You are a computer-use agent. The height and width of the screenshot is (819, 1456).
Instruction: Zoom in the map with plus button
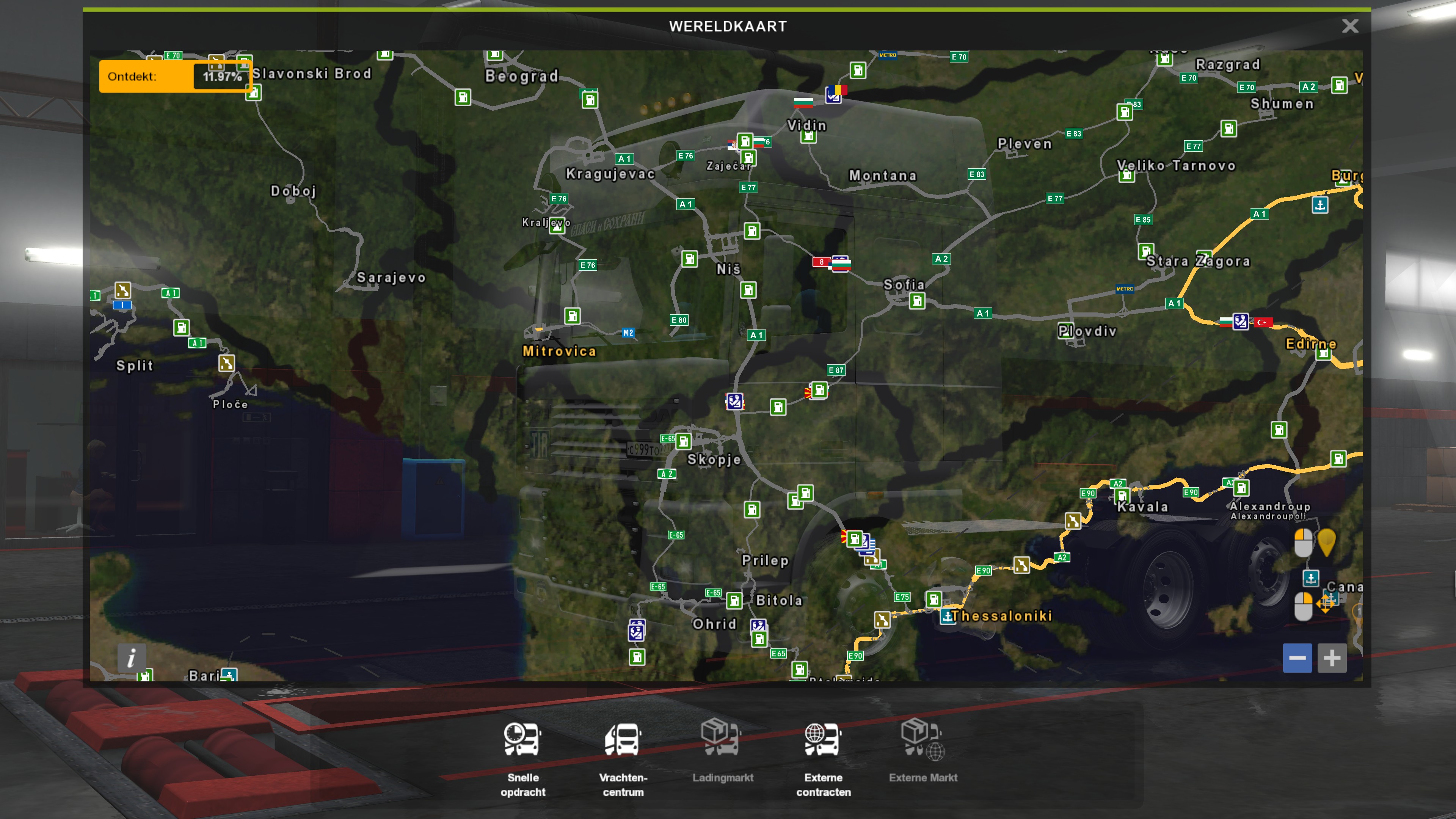click(x=1332, y=658)
